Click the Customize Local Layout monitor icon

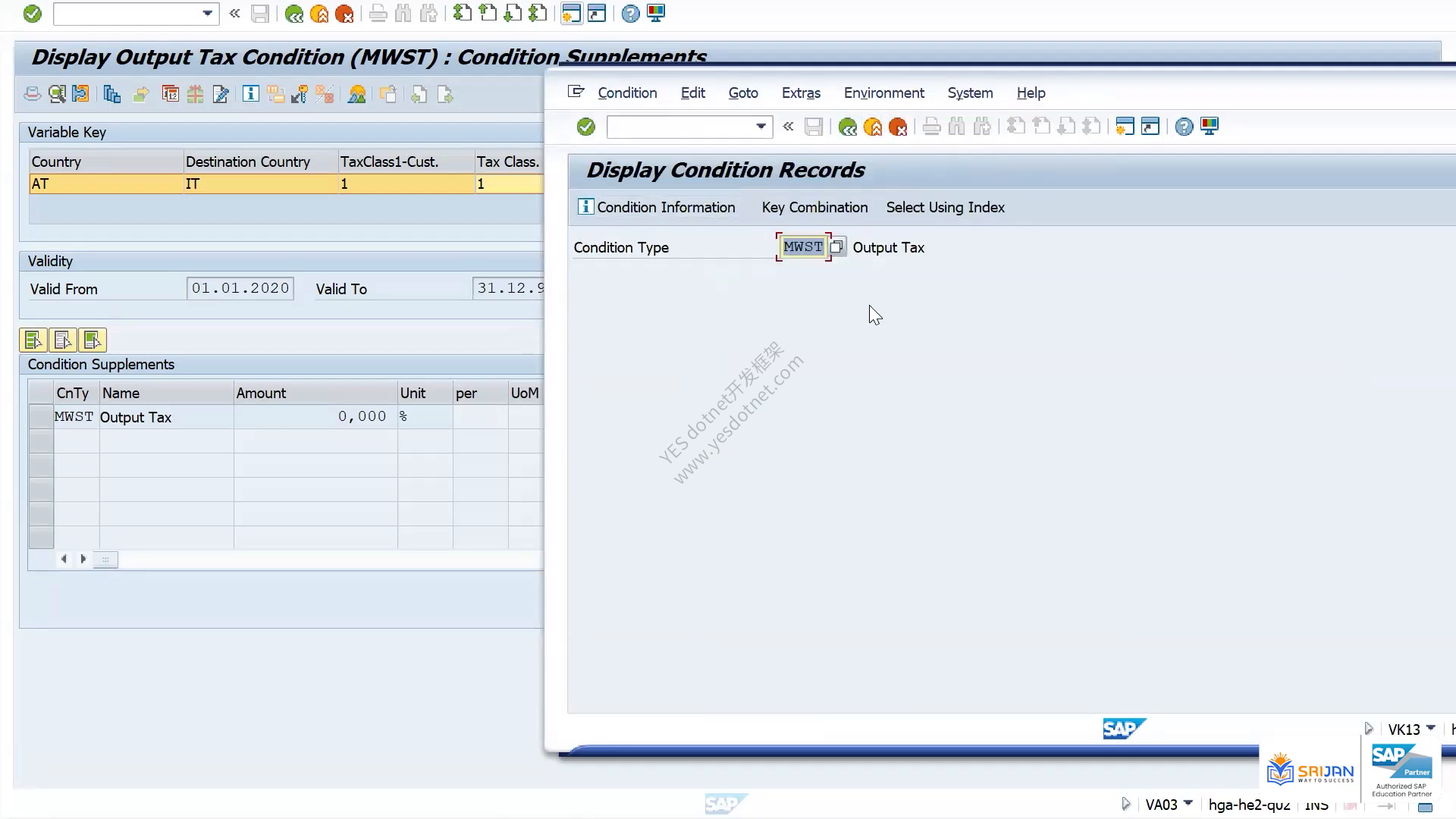tap(1210, 127)
